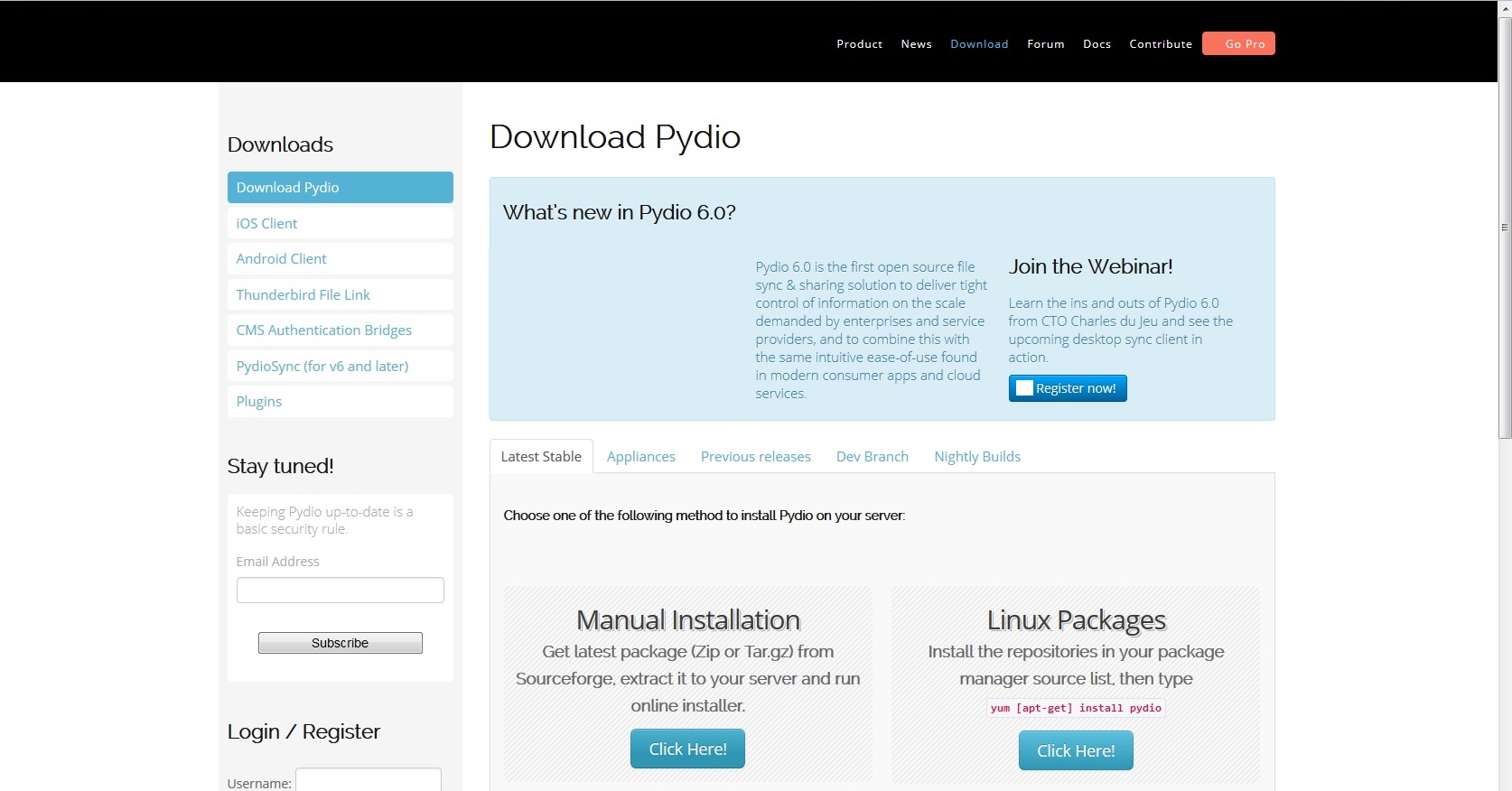Click the Subscribe button

click(x=340, y=643)
